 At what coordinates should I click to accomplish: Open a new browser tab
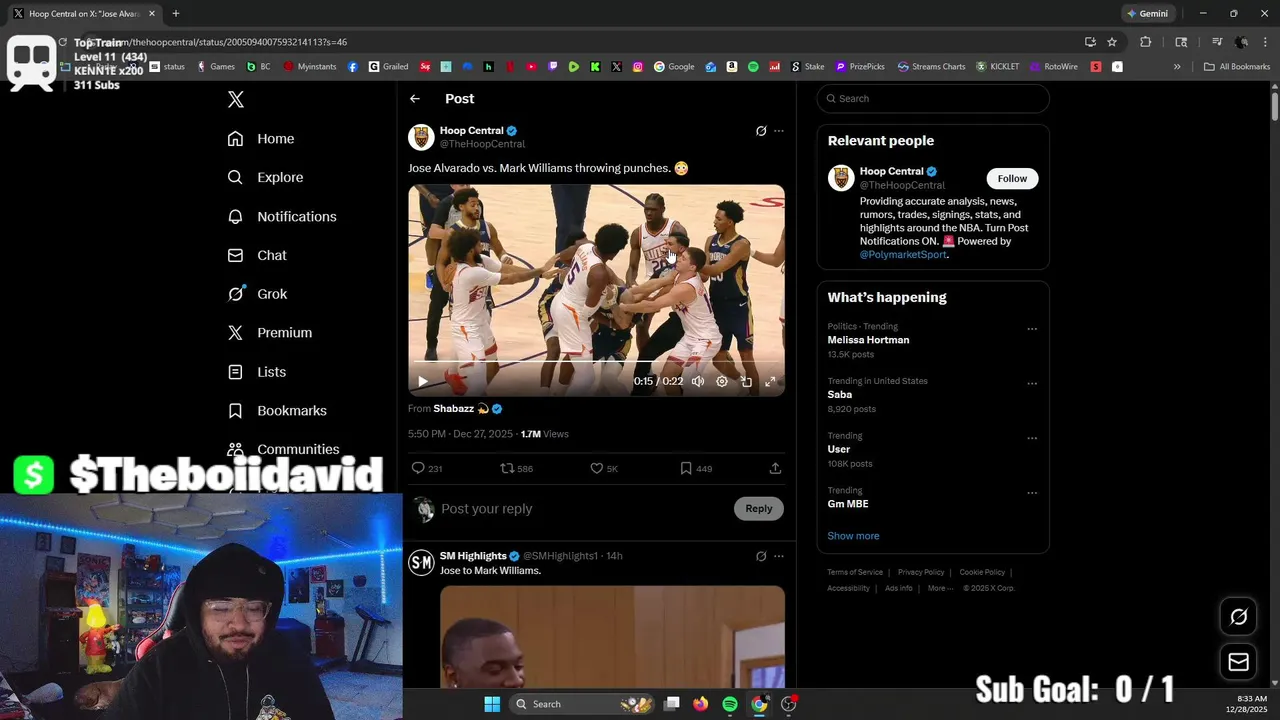click(176, 14)
